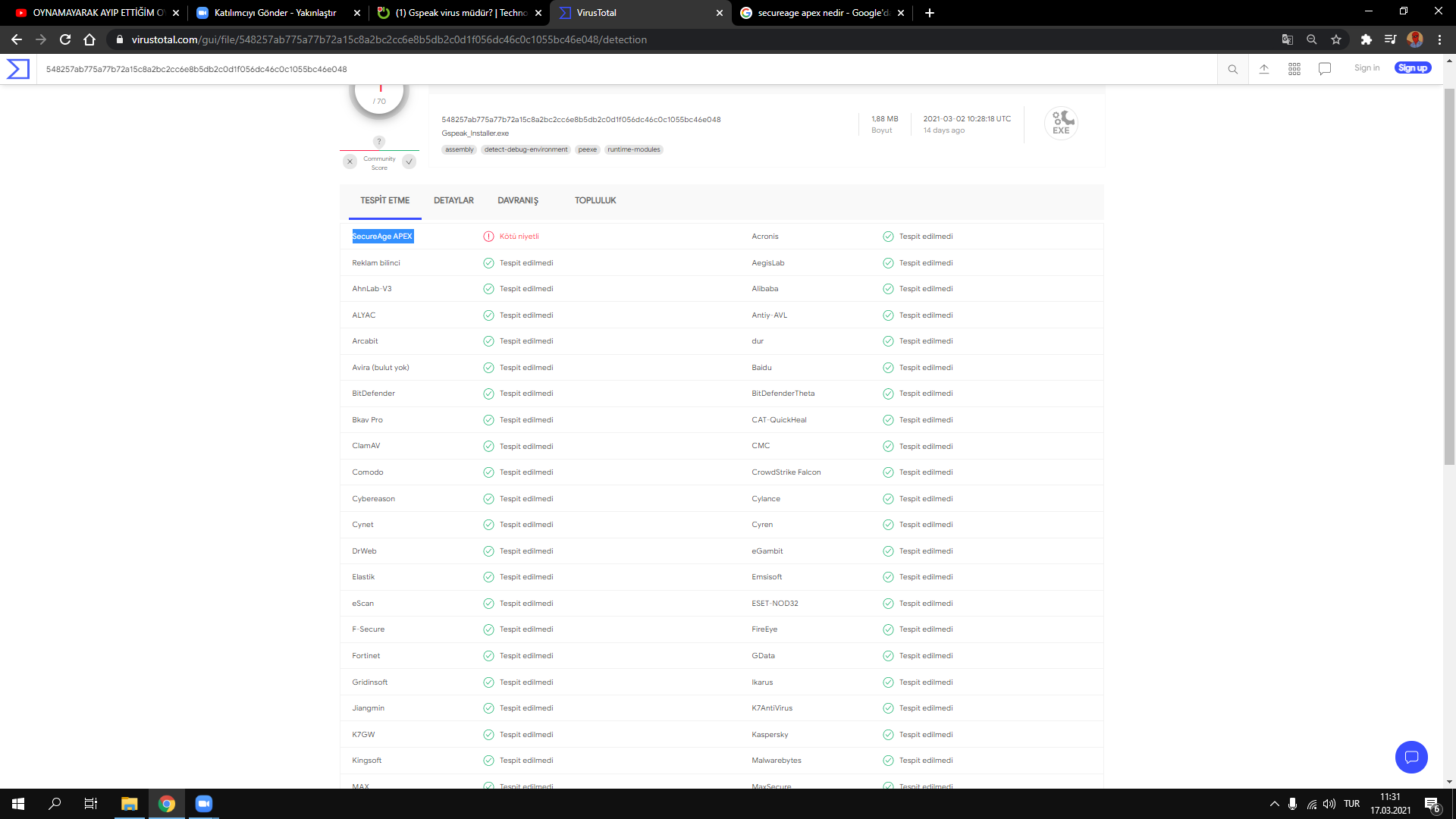Click the Sign in link
The width and height of the screenshot is (1456, 819).
(1367, 68)
